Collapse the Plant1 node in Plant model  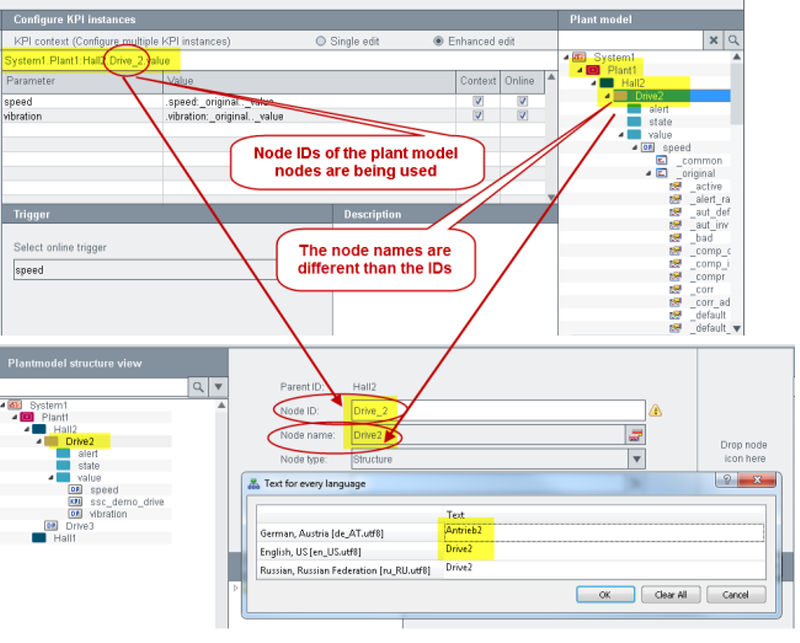580,70
